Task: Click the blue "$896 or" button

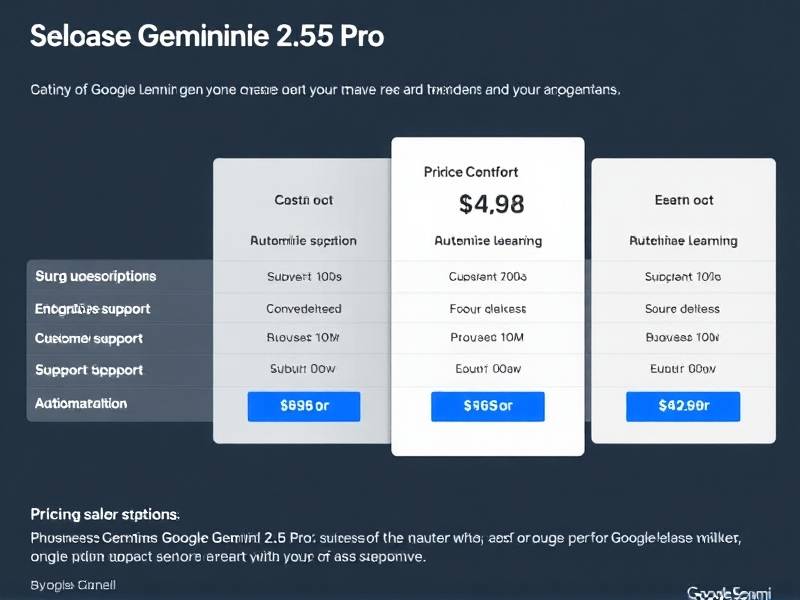Action: click(x=304, y=406)
